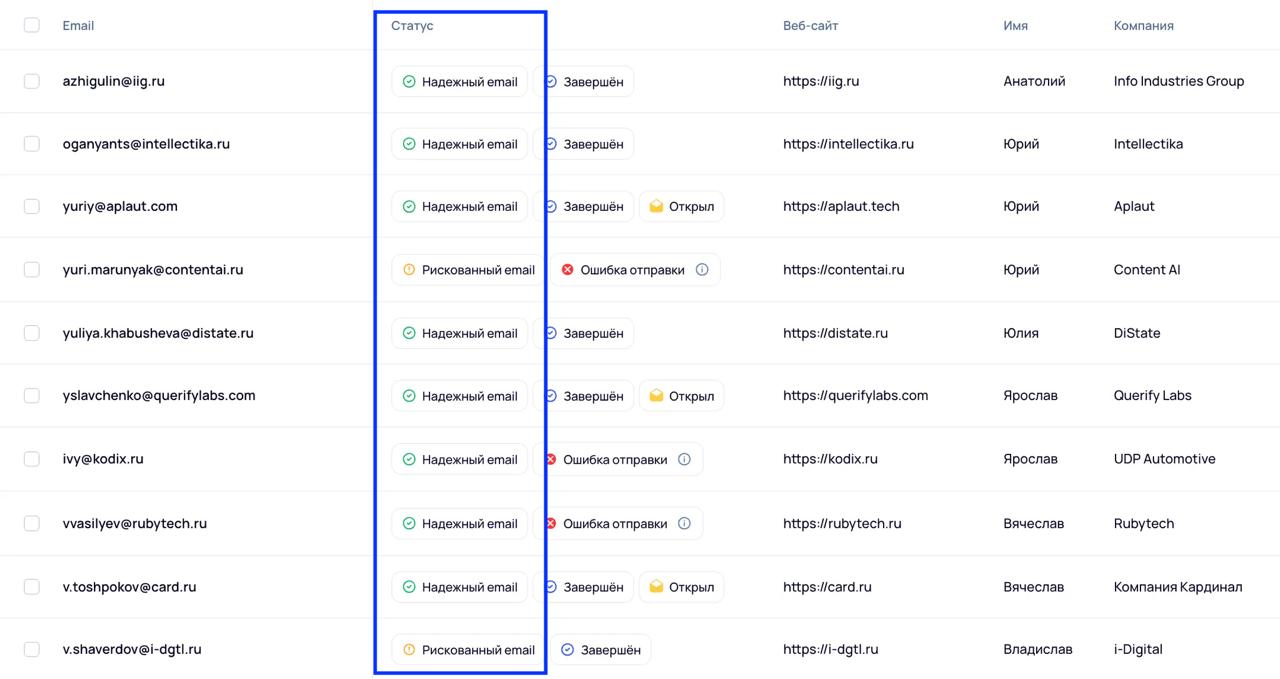Click green check icon for azhigulin@iig.ru
Screen dimensions: 1280x679
click(x=409, y=82)
